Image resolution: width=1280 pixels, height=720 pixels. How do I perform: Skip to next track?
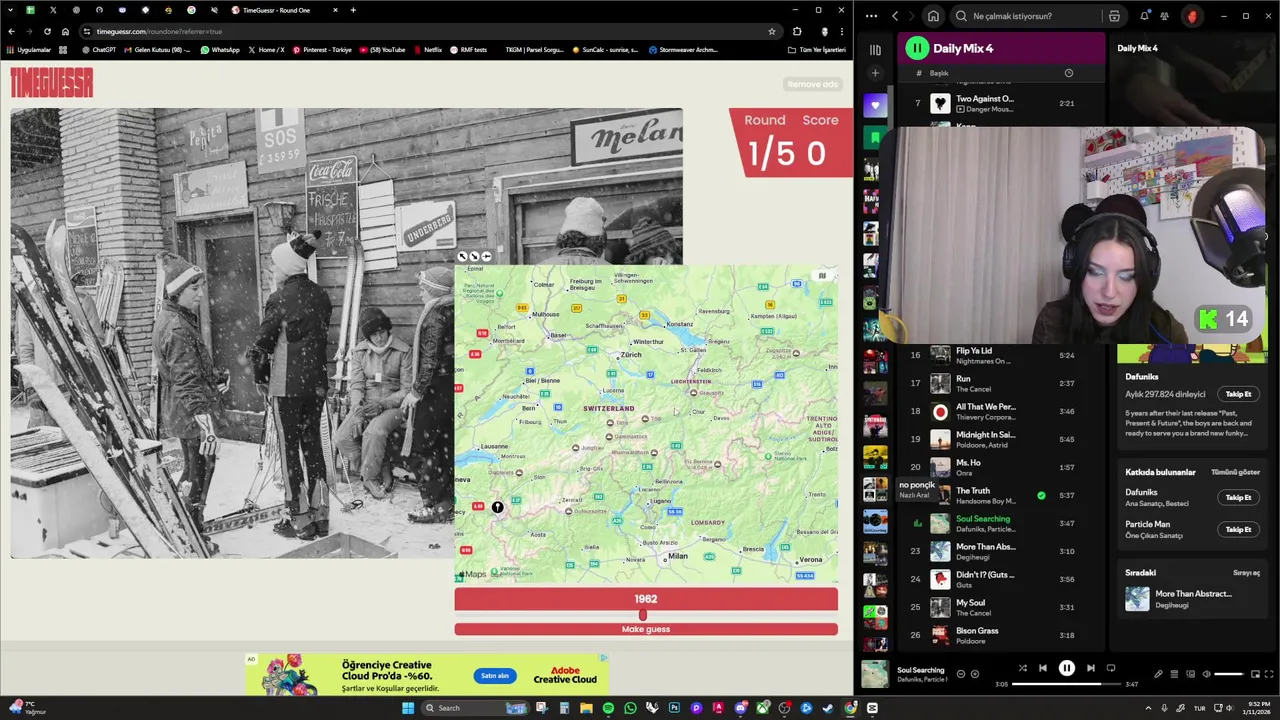pos(1090,668)
